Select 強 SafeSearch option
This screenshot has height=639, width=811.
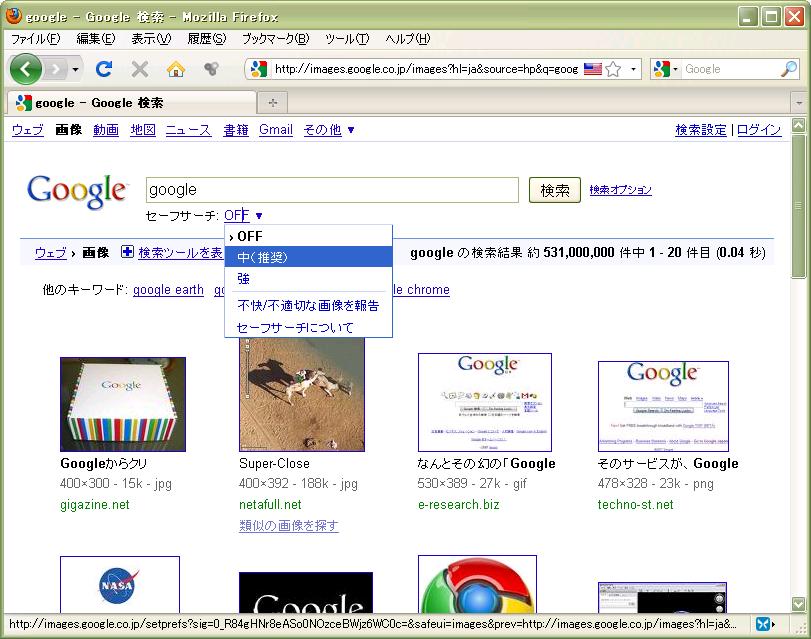(308, 278)
